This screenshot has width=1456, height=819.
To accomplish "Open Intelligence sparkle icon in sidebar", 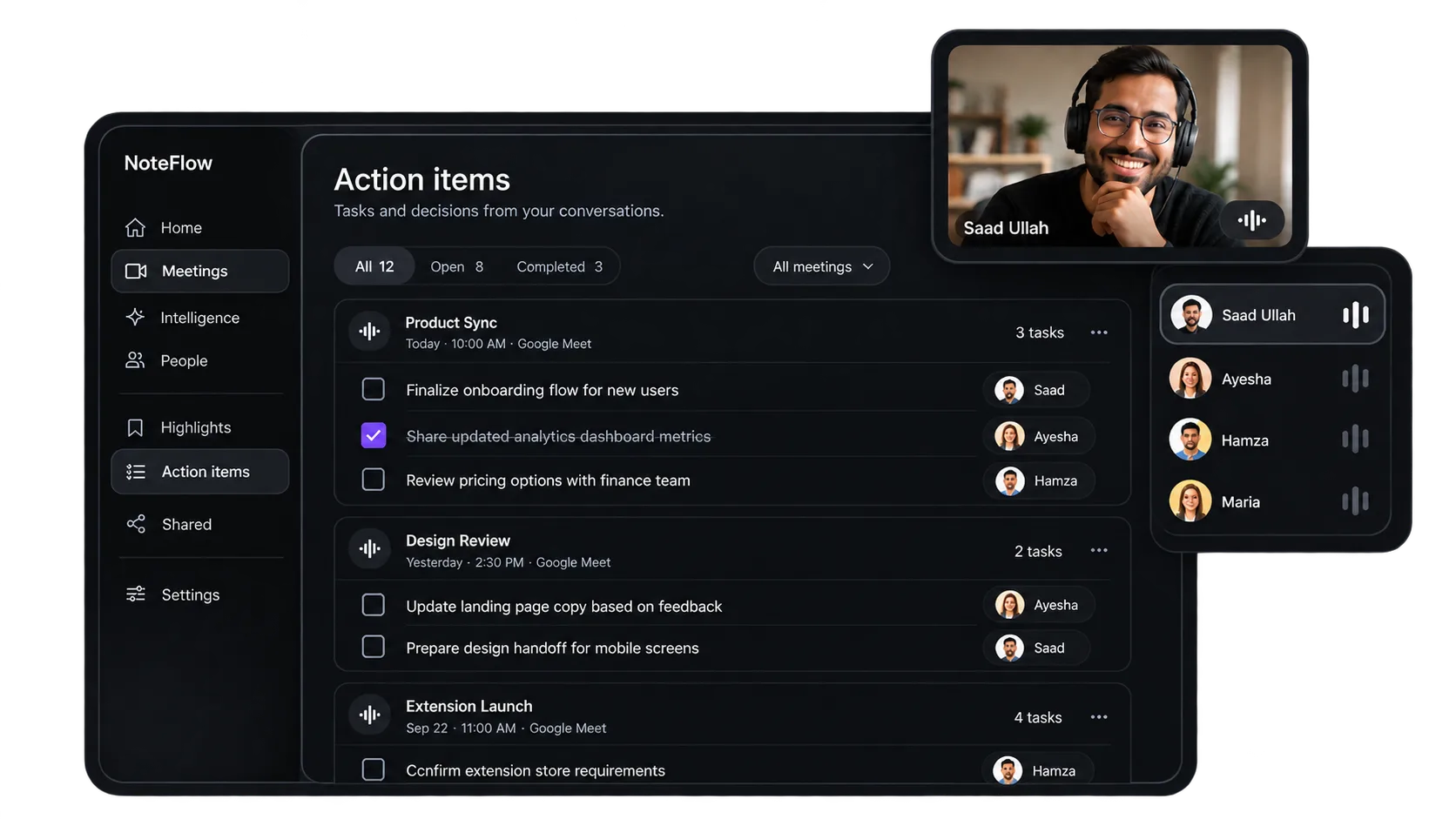I will (135, 318).
